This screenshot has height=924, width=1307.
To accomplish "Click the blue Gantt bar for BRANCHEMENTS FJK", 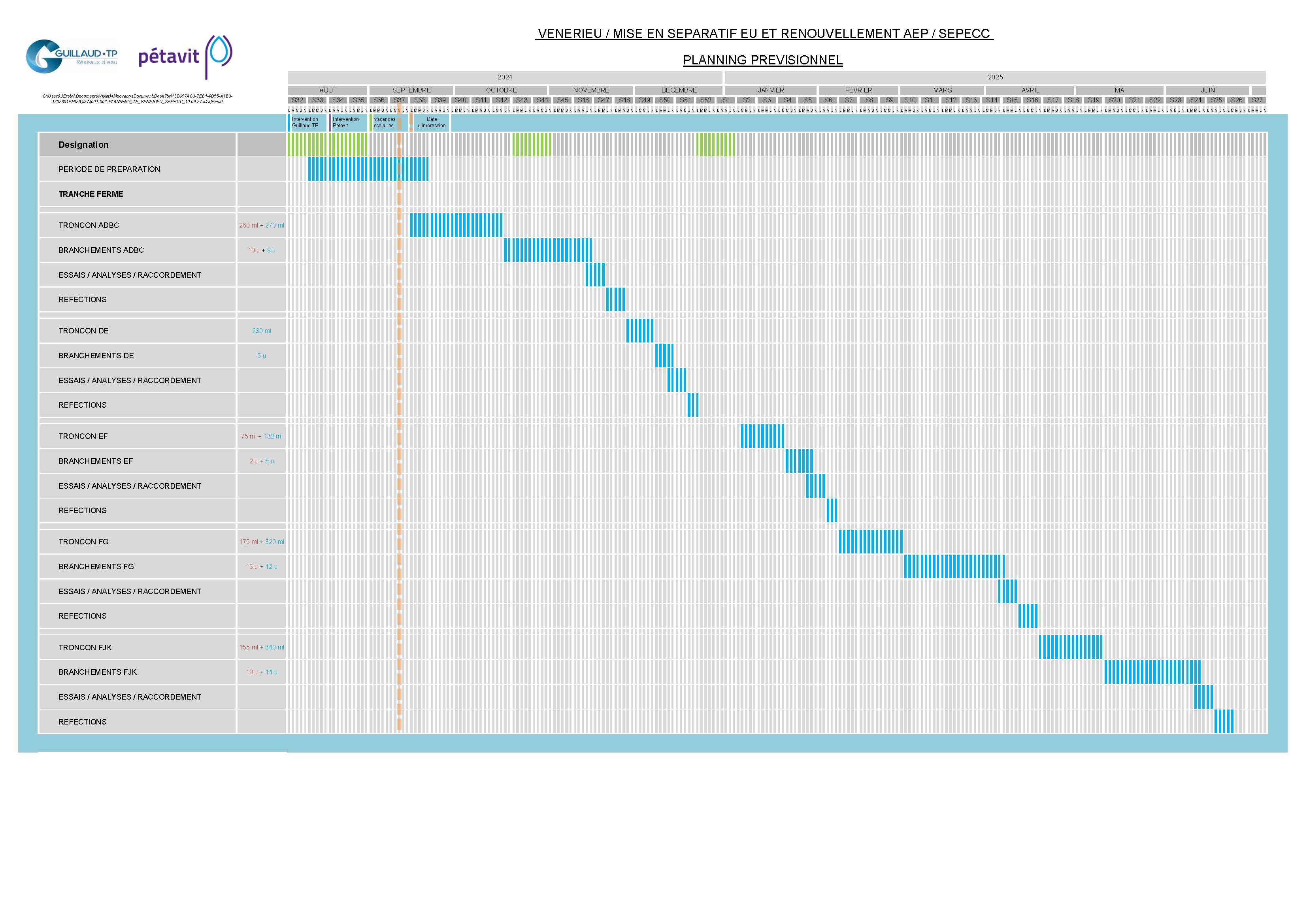I will (x=1152, y=672).
